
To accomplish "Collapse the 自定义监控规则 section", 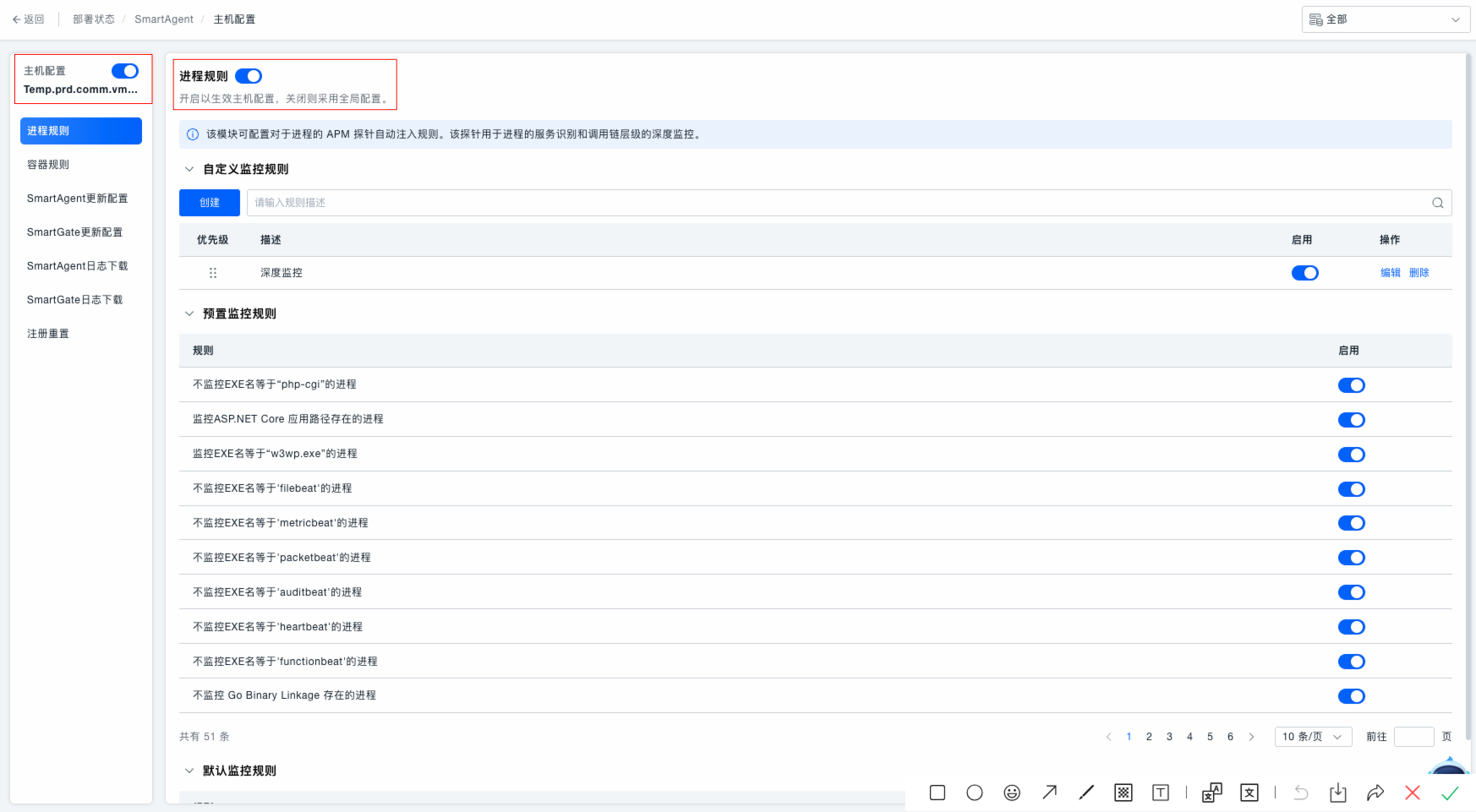I will point(189,169).
